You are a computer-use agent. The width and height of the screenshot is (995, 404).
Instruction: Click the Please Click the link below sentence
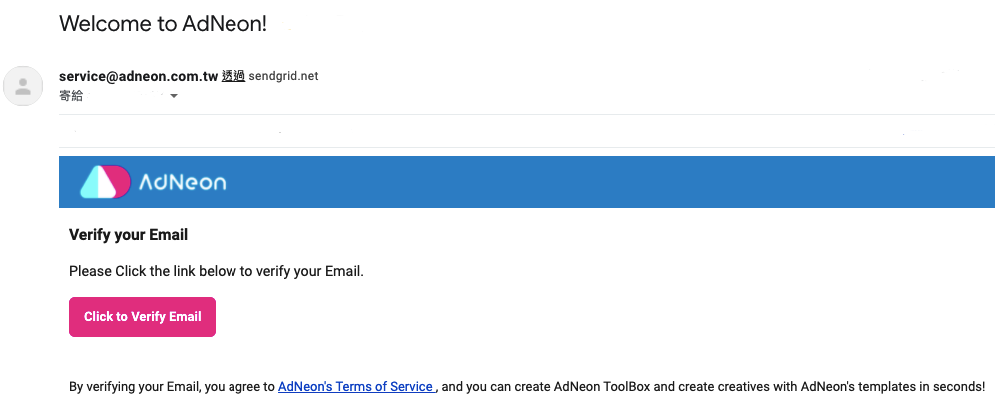click(x=216, y=271)
